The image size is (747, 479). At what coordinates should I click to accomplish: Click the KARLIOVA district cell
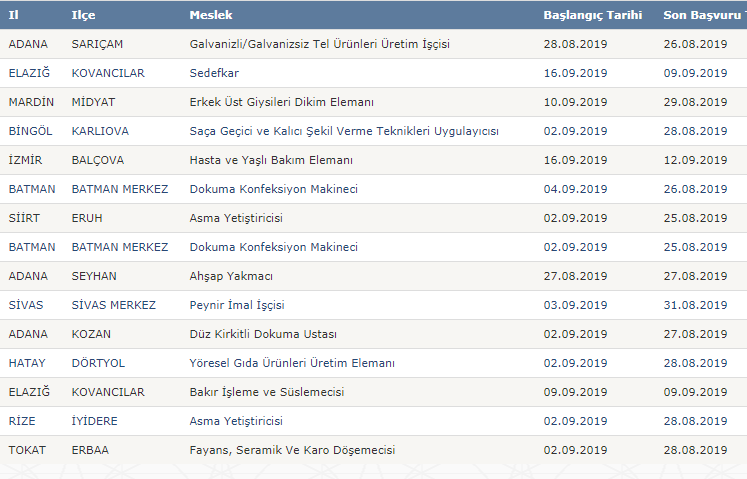pos(100,131)
